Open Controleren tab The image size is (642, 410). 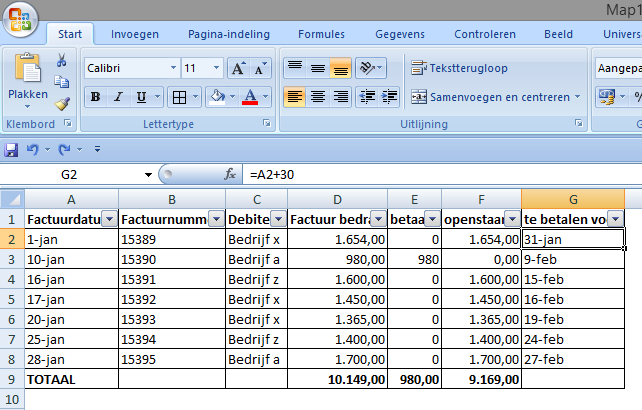485,34
